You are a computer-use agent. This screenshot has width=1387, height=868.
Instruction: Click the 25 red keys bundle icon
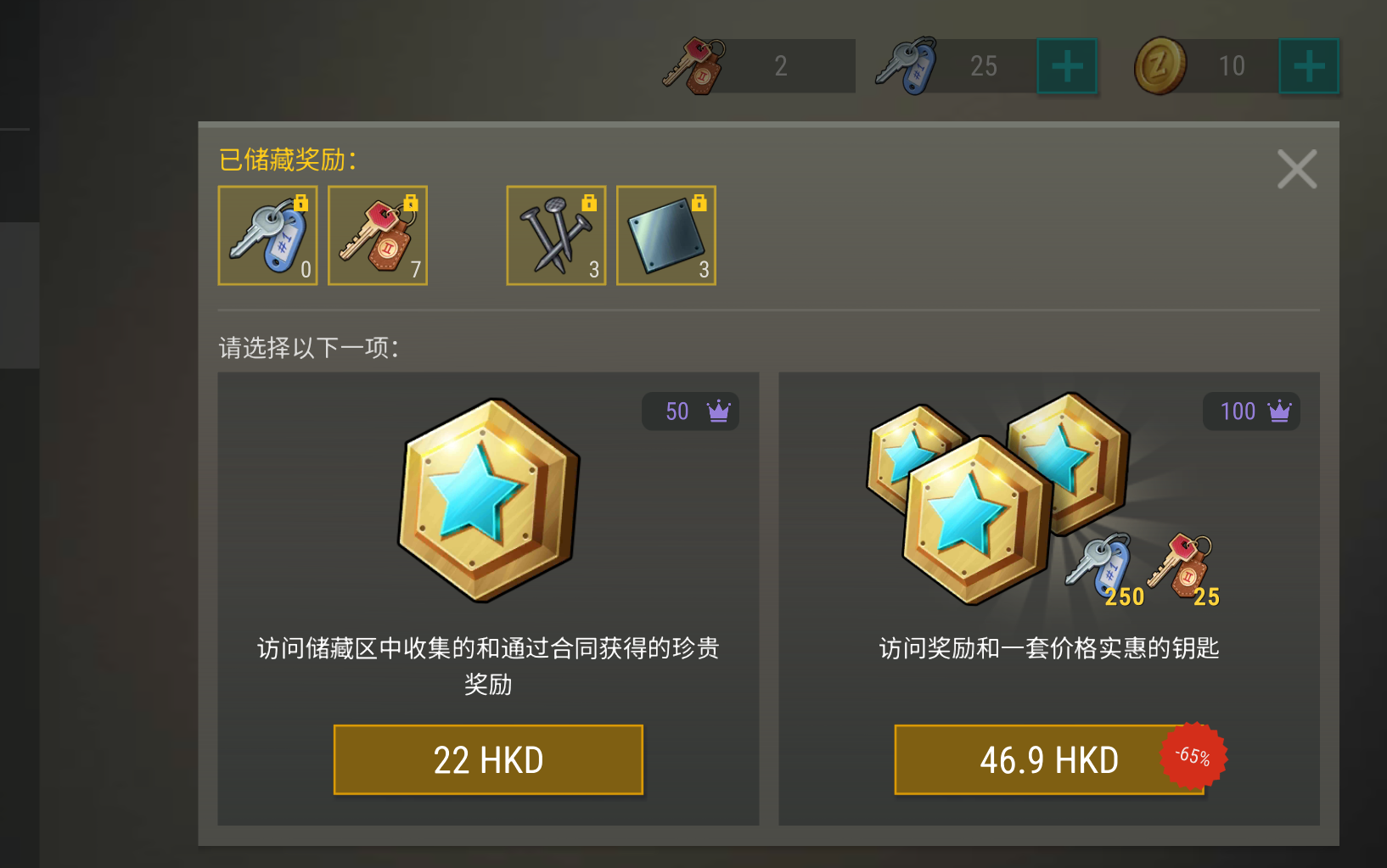point(1184,570)
